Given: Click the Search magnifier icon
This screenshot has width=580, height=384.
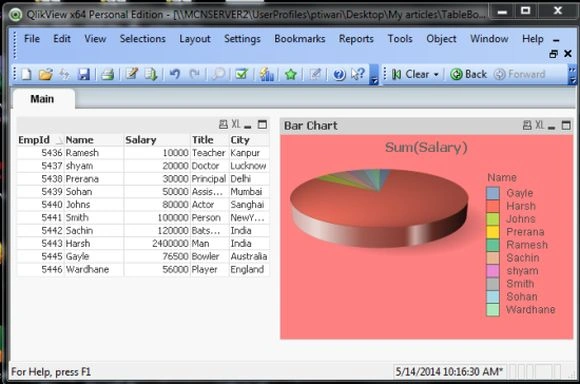Looking at the screenshot, I should [x=218, y=74].
